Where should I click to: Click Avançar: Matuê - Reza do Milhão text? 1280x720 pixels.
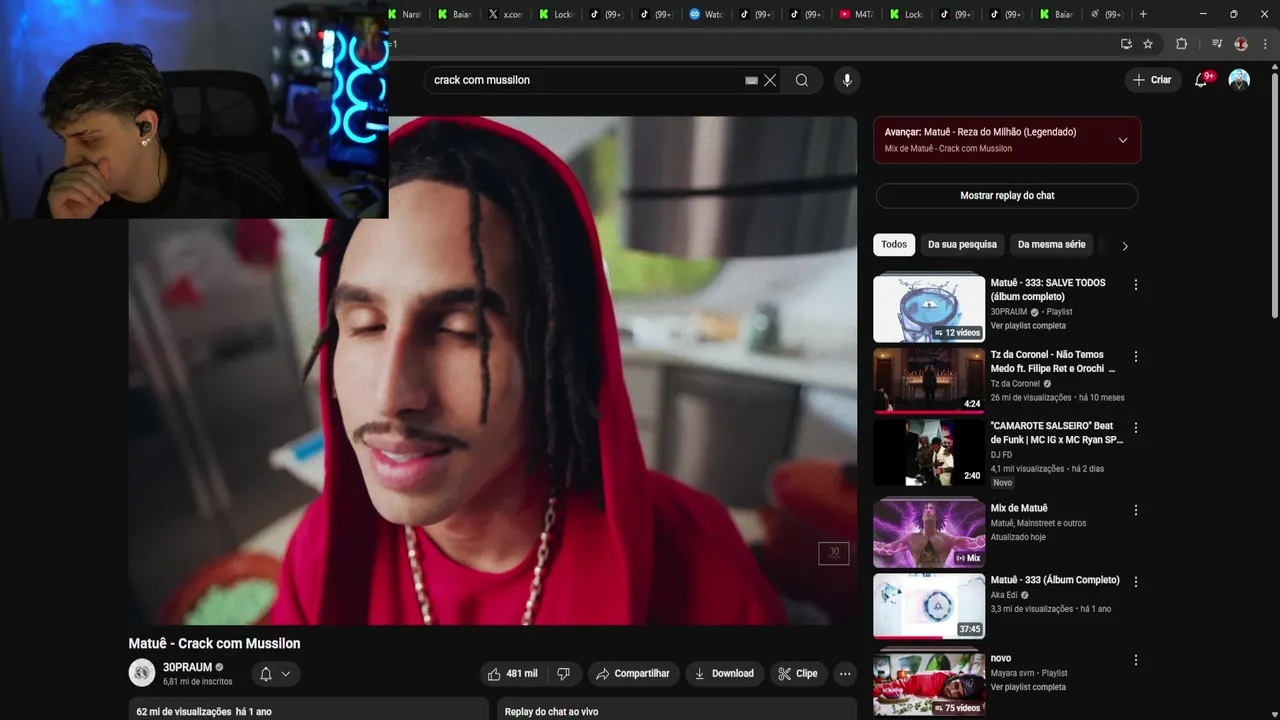pos(980,132)
